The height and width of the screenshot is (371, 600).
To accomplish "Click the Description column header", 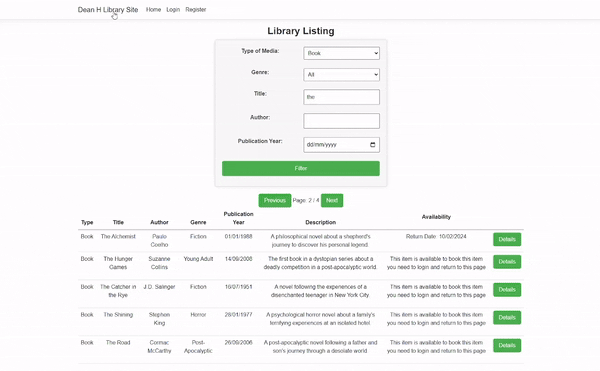I will click(321, 222).
